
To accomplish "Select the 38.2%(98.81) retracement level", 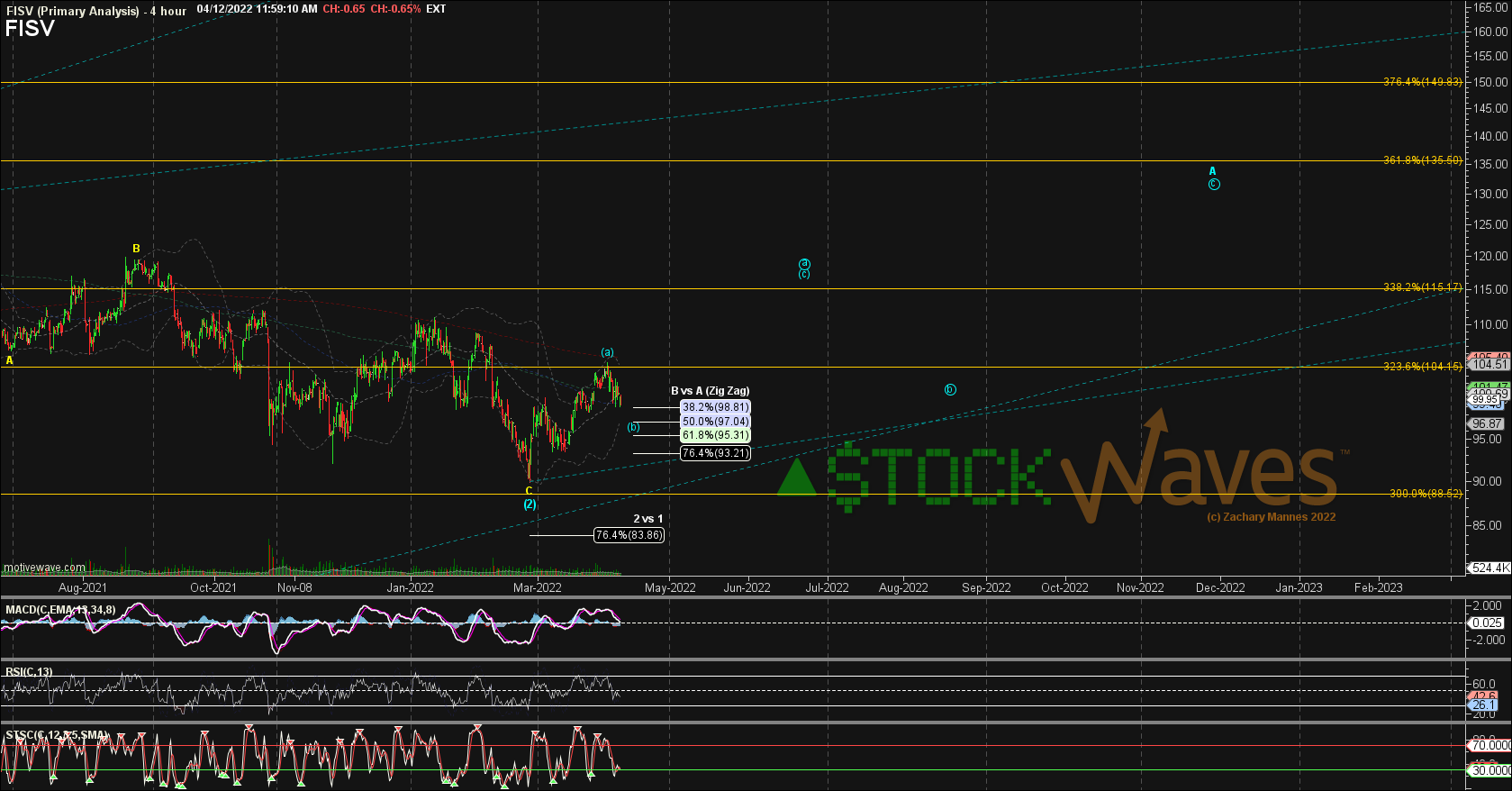I will pos(715,407).
